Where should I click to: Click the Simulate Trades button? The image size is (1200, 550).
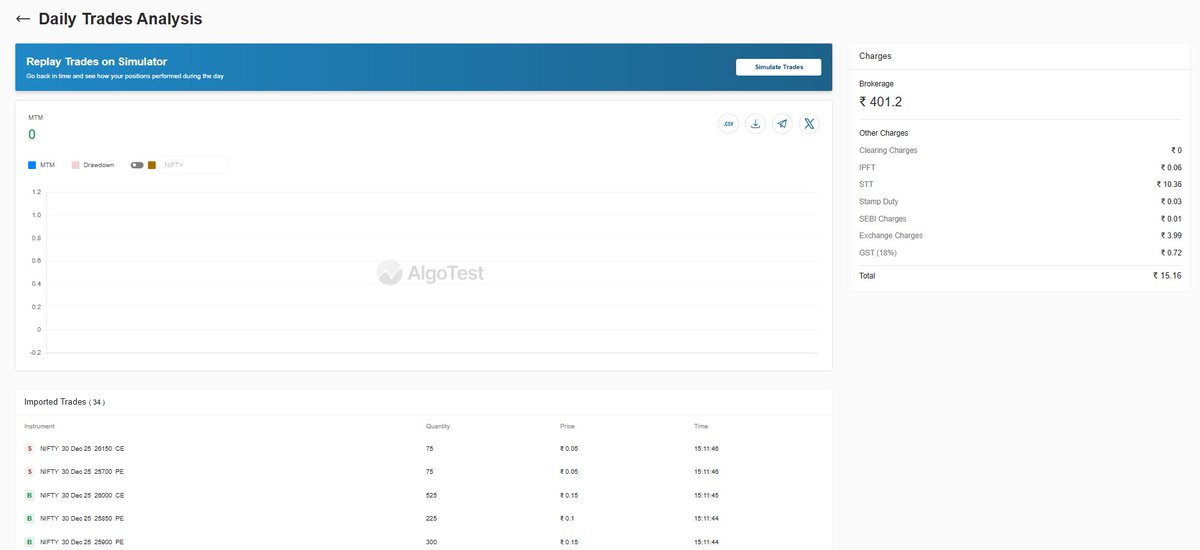779,67
